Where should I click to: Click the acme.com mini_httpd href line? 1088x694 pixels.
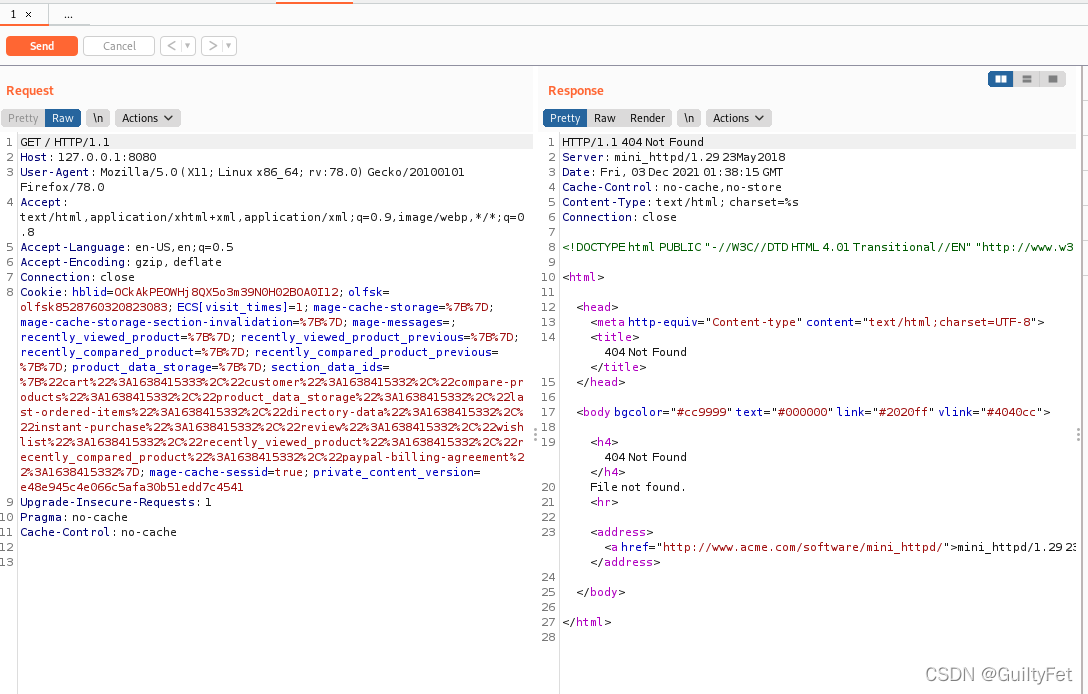tap(840, 548)
